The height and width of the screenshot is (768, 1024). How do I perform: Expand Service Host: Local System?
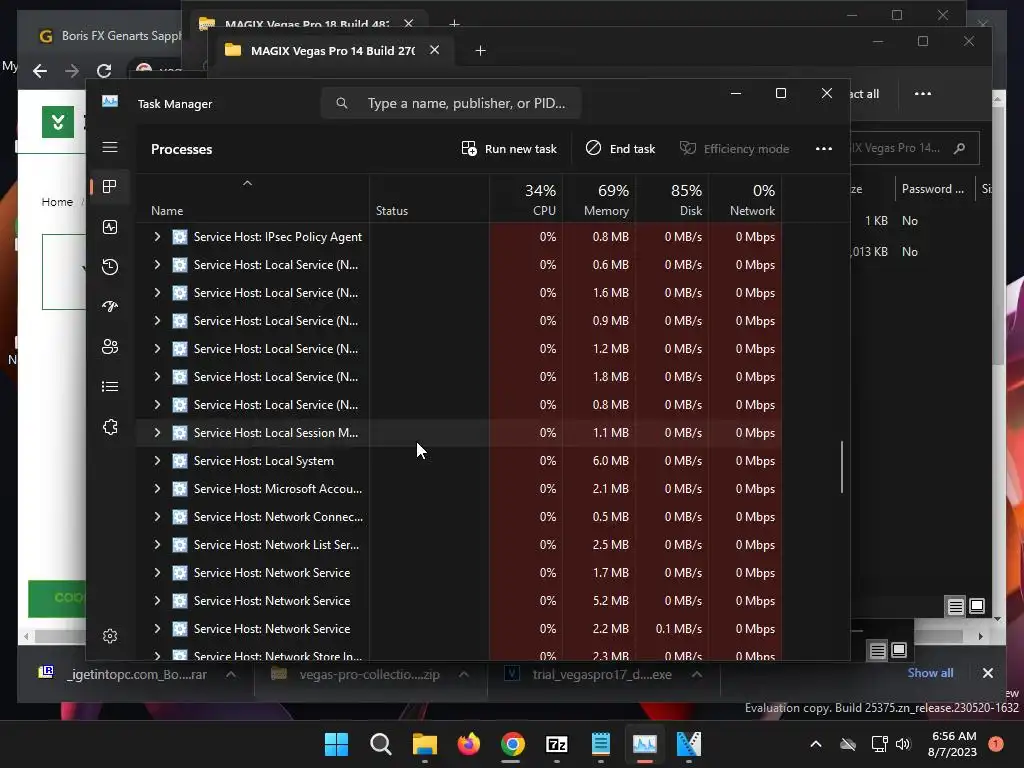pyautogui.click(x=157, y=460)
